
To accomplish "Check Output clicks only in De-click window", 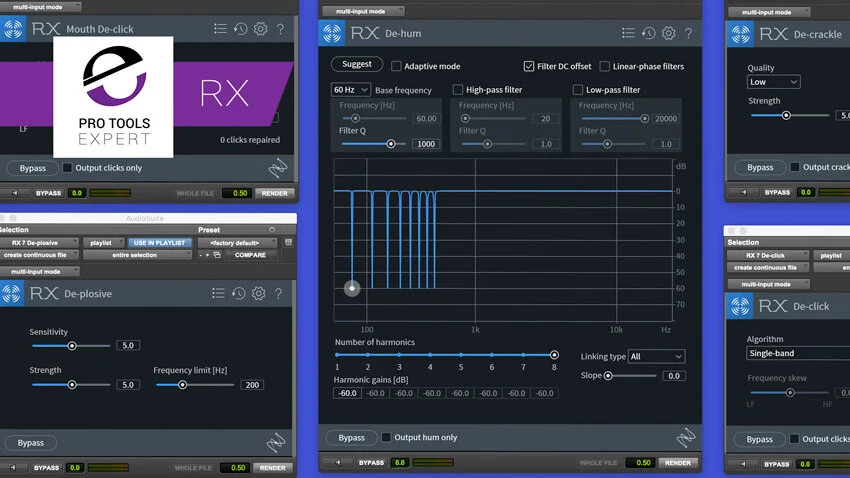I will [794, 439].
